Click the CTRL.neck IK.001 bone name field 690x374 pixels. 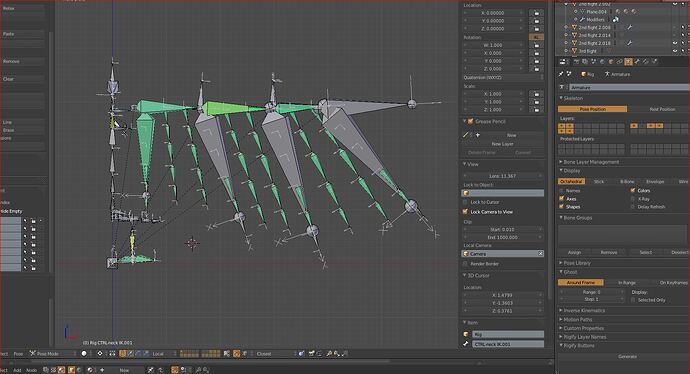click(x=508, y=344)
